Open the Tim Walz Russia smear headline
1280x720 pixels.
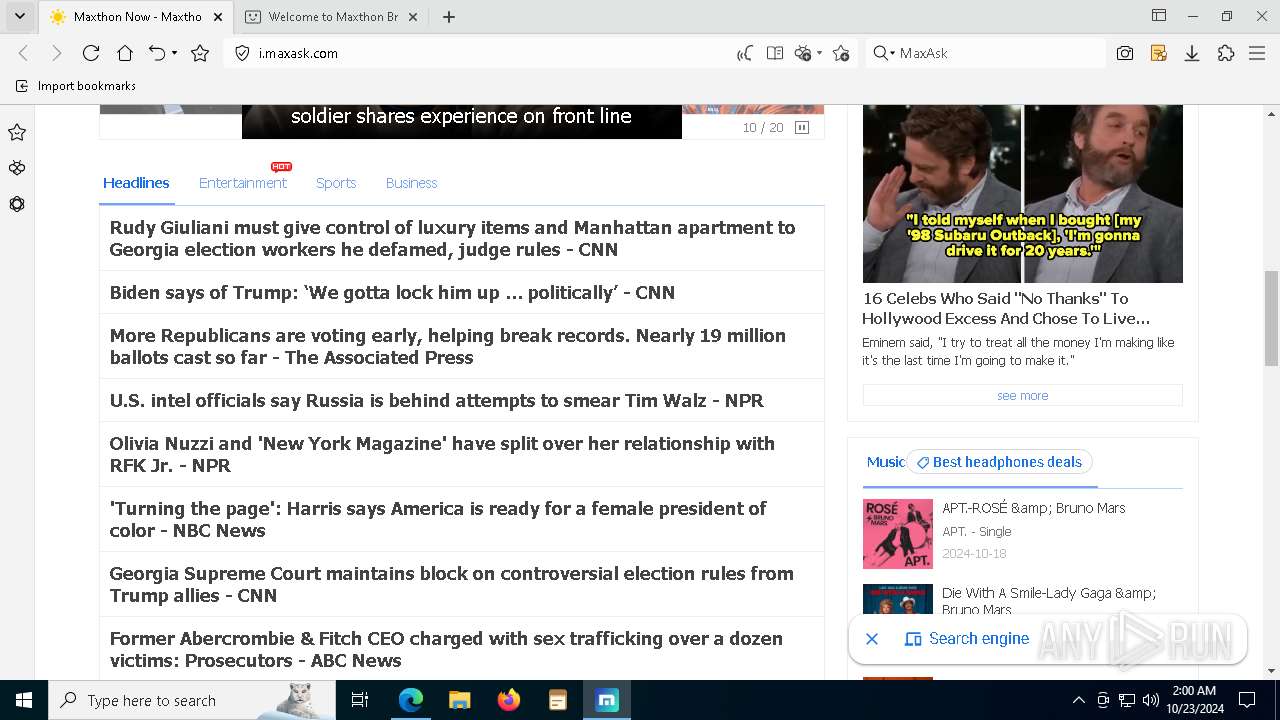point(436,400)
